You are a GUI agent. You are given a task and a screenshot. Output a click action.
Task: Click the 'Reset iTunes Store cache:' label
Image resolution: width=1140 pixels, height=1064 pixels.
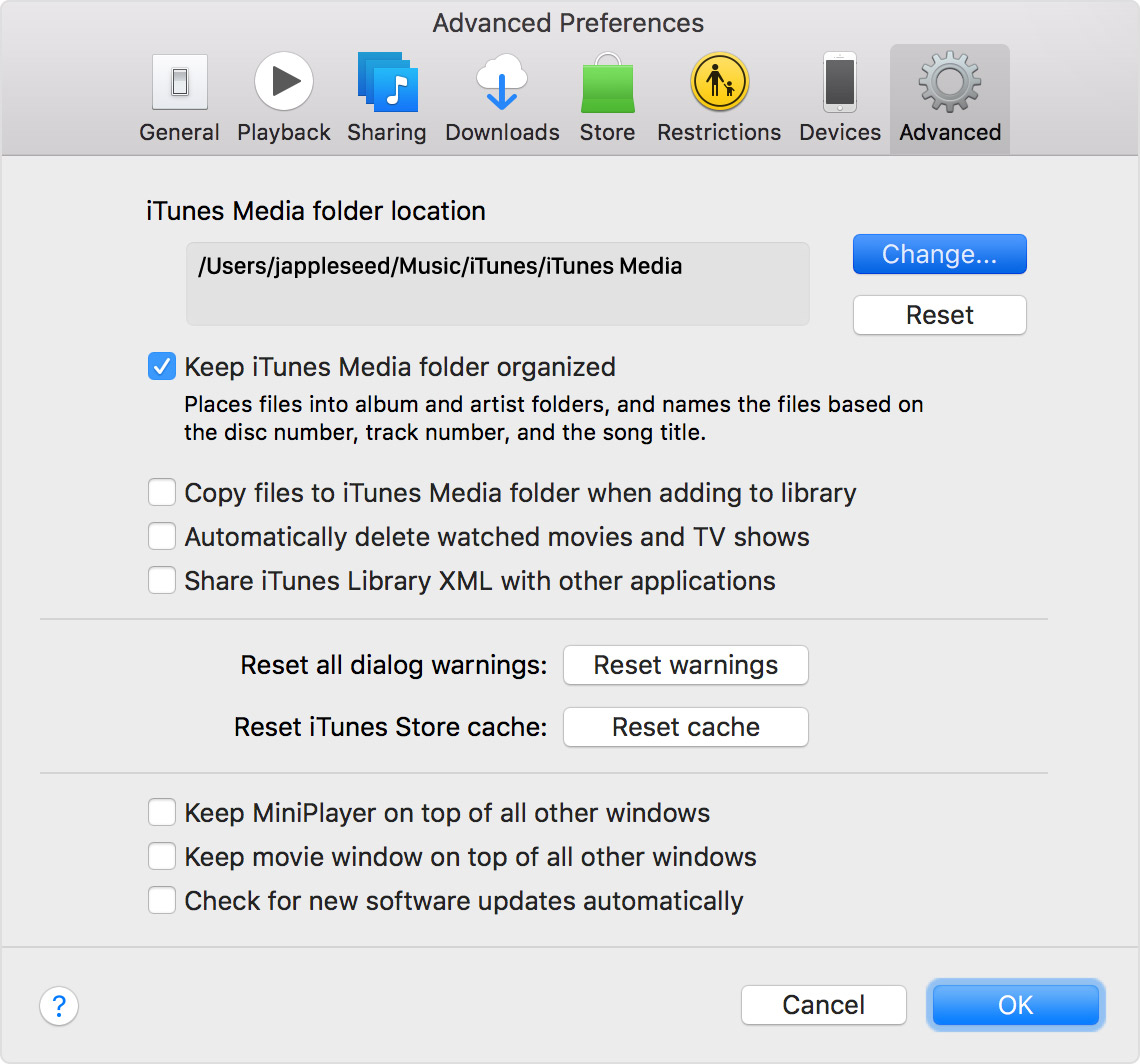390,727
